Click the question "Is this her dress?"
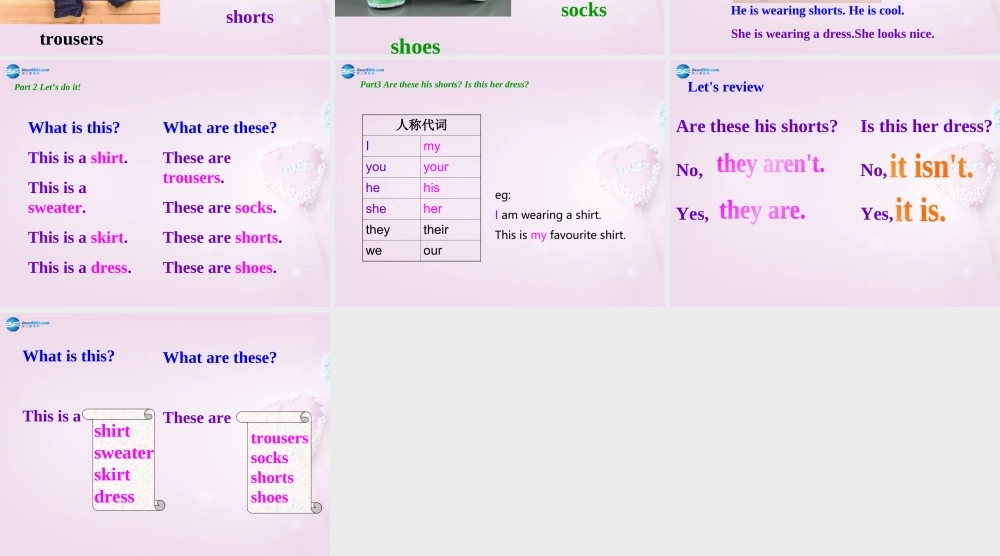 [926, 126]
